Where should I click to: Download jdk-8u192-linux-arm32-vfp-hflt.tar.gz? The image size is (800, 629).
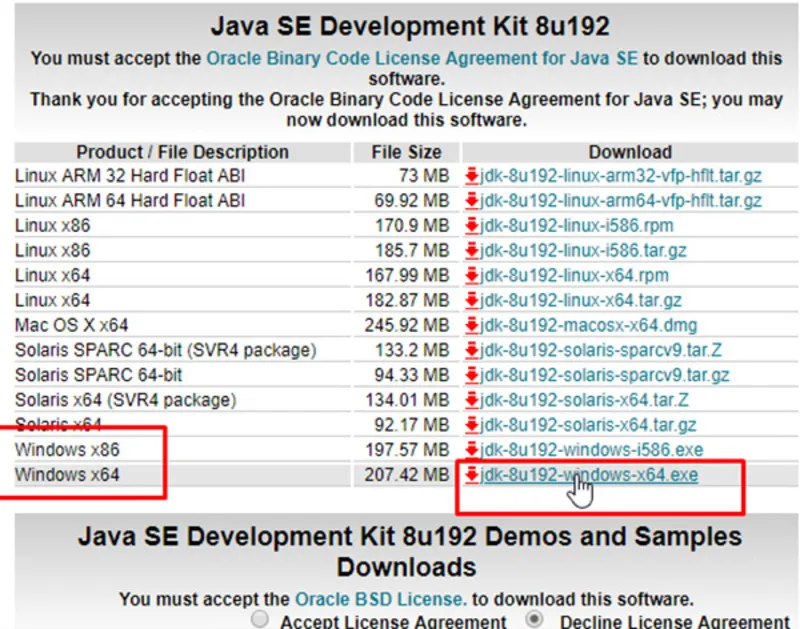point(620,176)
